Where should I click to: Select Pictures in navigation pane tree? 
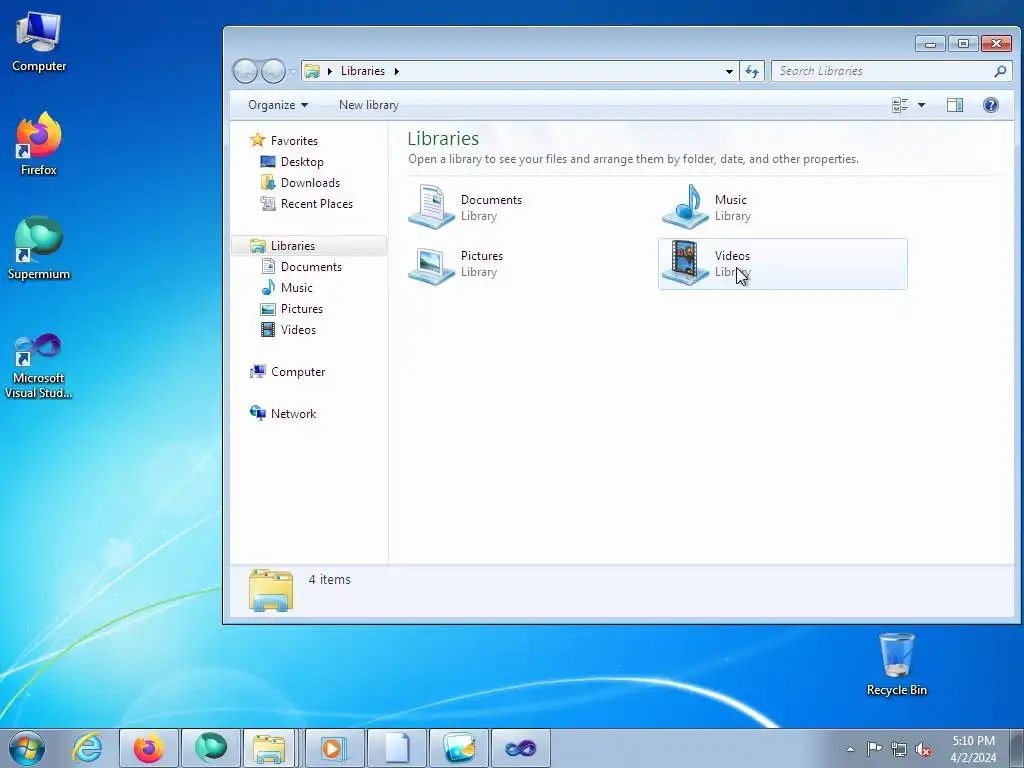[x=302, y=308]
